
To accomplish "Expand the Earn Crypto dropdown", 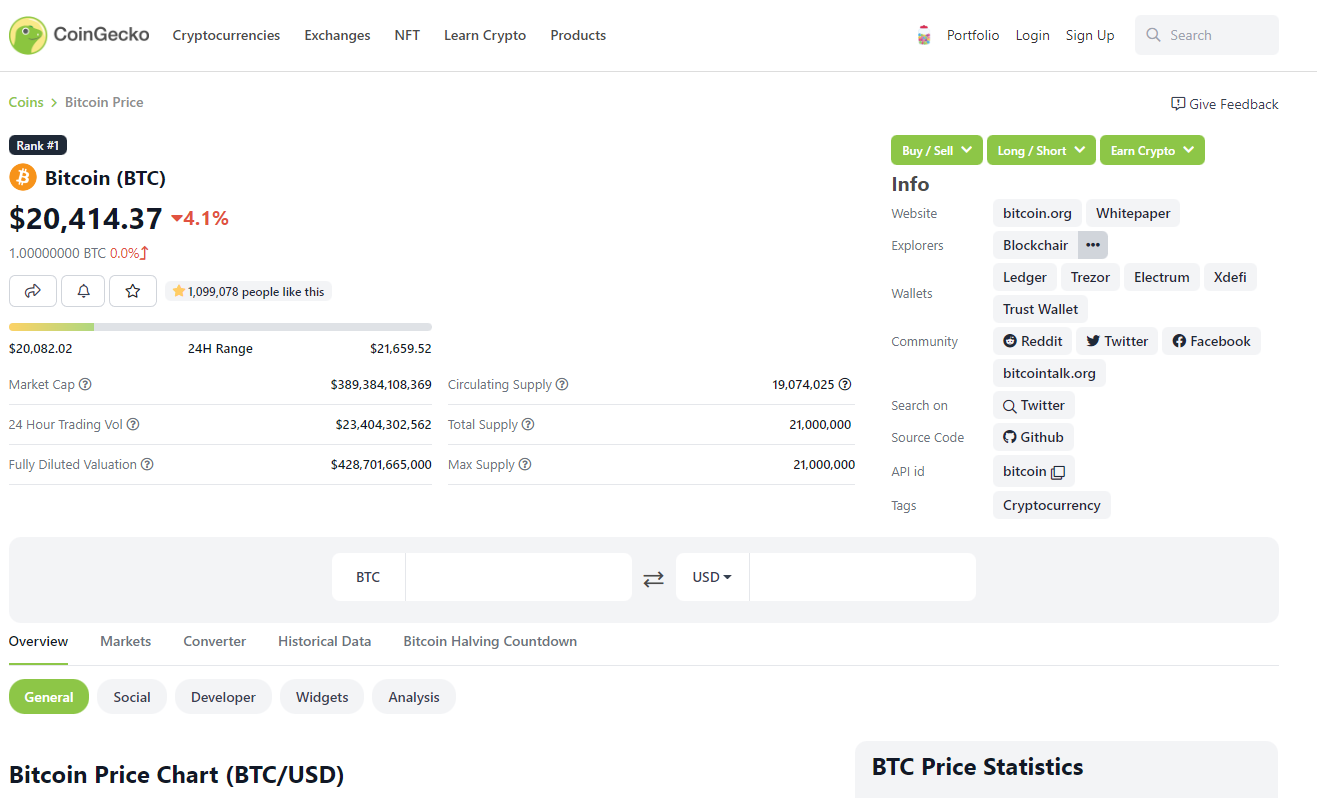I will [1152, 150].
